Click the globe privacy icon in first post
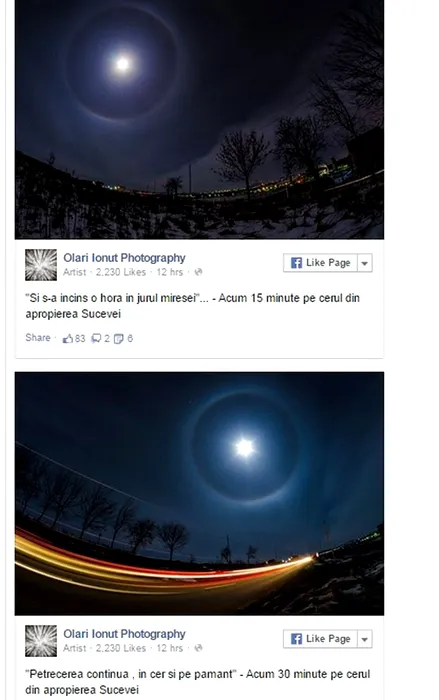This screenshot has height=700, width=439. (198, 272)
